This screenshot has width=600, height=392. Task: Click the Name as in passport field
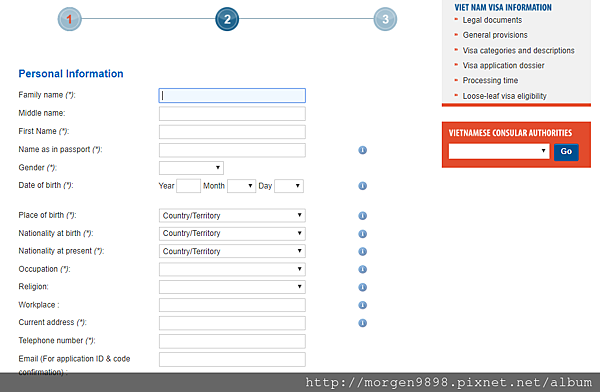pos(232,150)
